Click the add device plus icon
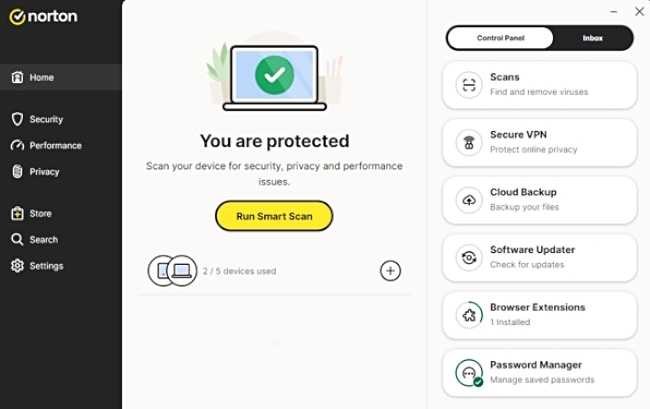Screen dimensions: 650x409 391,271
